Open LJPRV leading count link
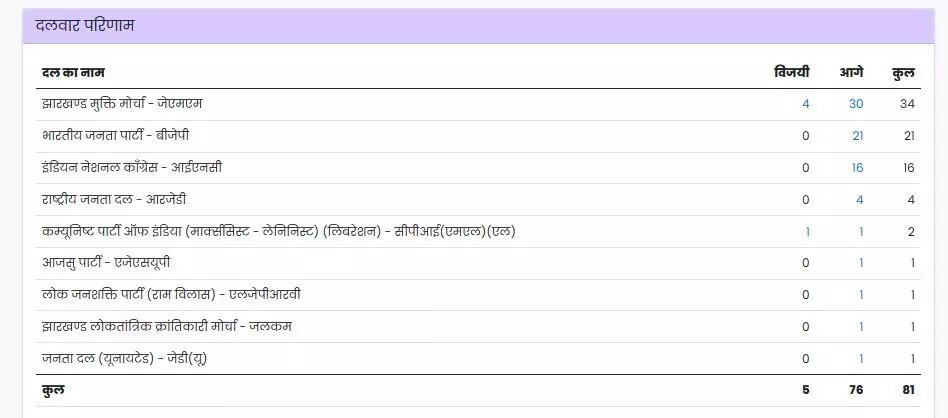The height and width of the screenshot is (418, 948). (x=862, y=295)
